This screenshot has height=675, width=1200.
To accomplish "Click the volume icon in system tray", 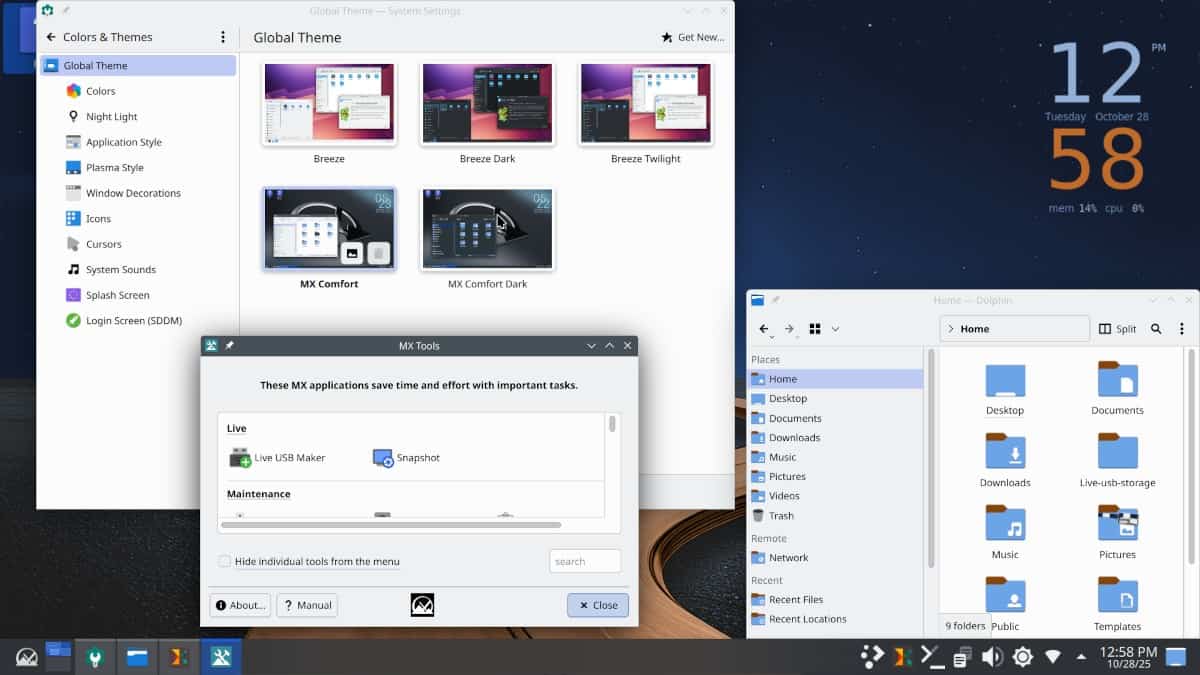I will click(992, 657).
